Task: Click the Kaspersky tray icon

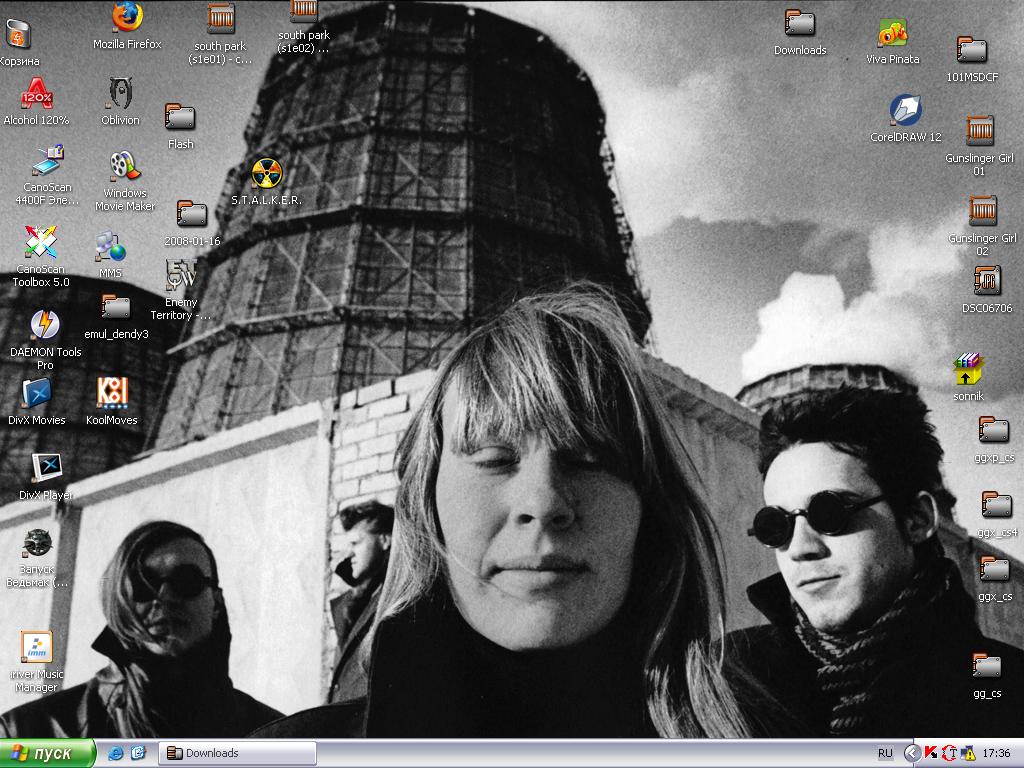Action: point(931,753)
